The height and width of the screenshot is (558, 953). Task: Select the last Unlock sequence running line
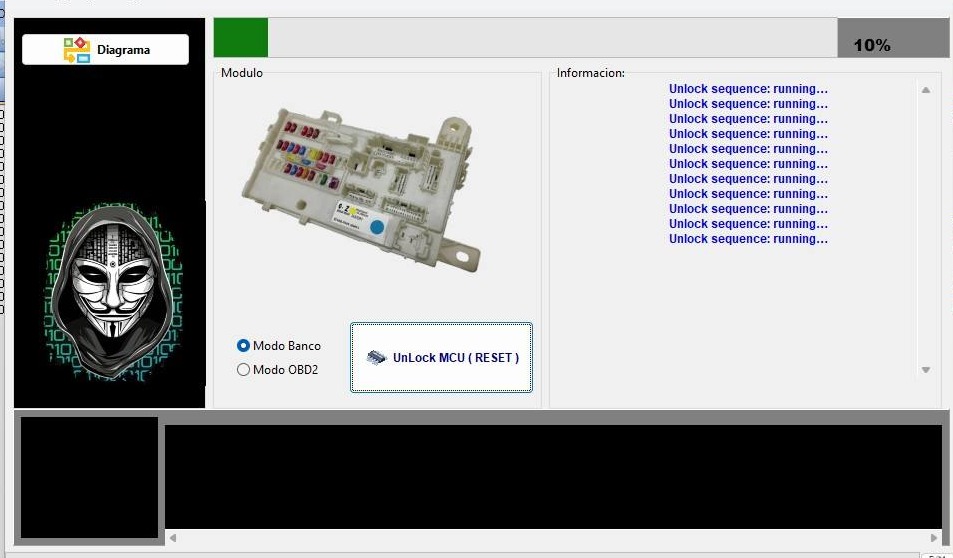[748, 239]
